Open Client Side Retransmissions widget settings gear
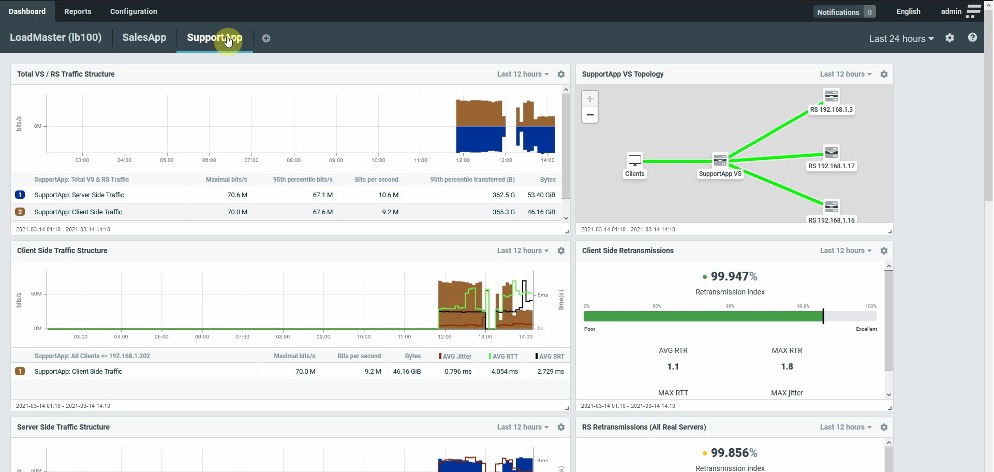Image resolution: width=994 pixels, height=472 pixels. 884,250
